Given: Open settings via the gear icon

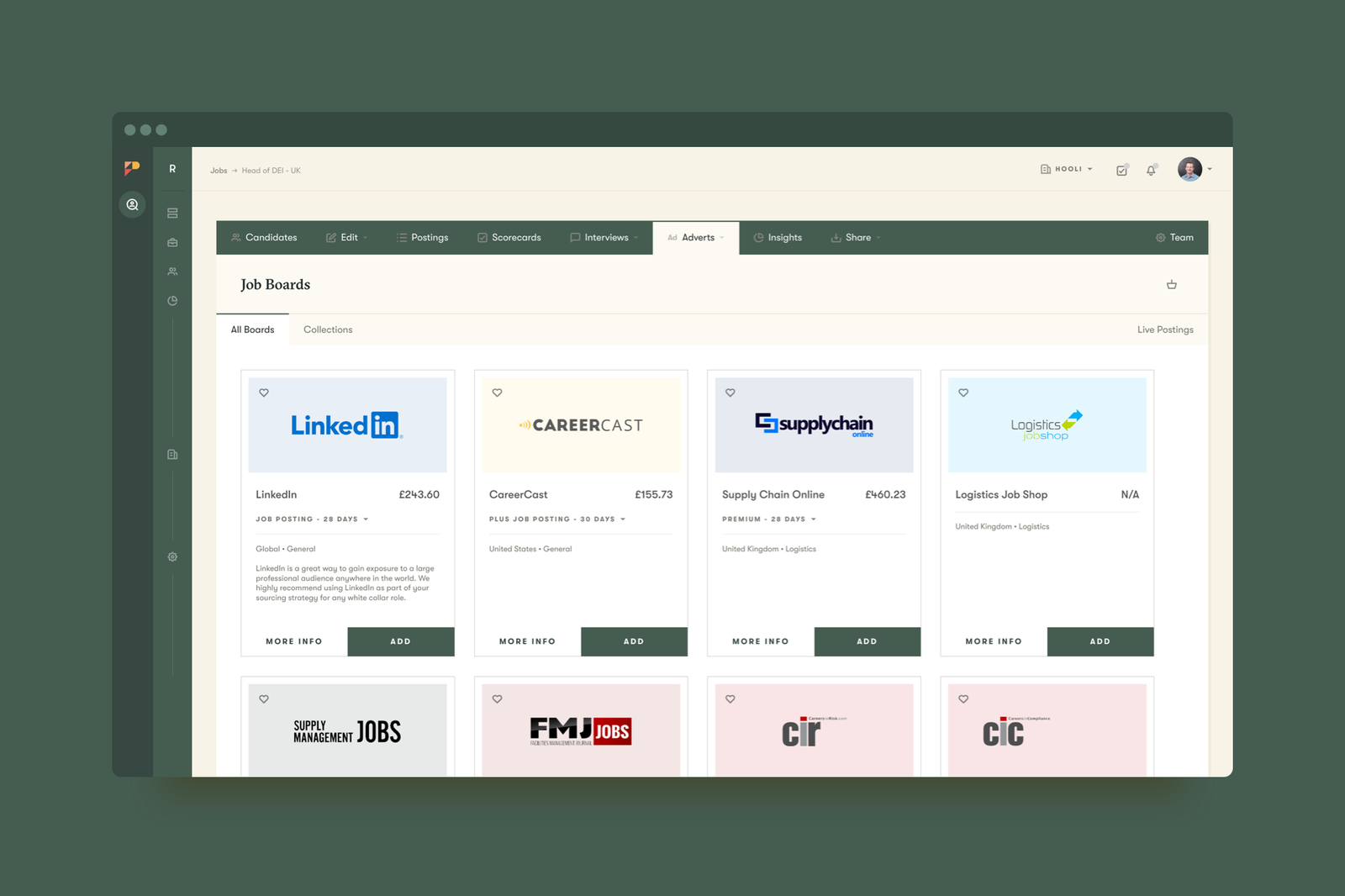Looking at the screenshot, I should point(172,556).
